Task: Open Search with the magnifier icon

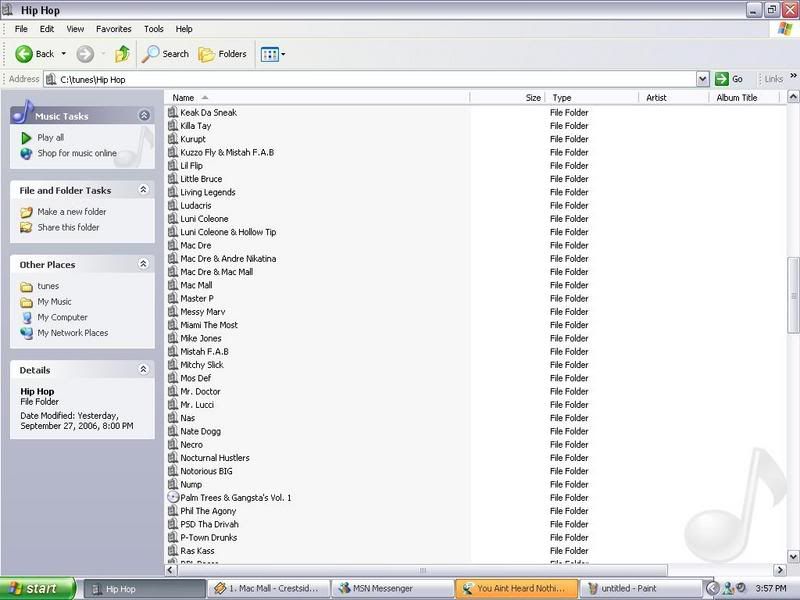Action: click(150, 54)
